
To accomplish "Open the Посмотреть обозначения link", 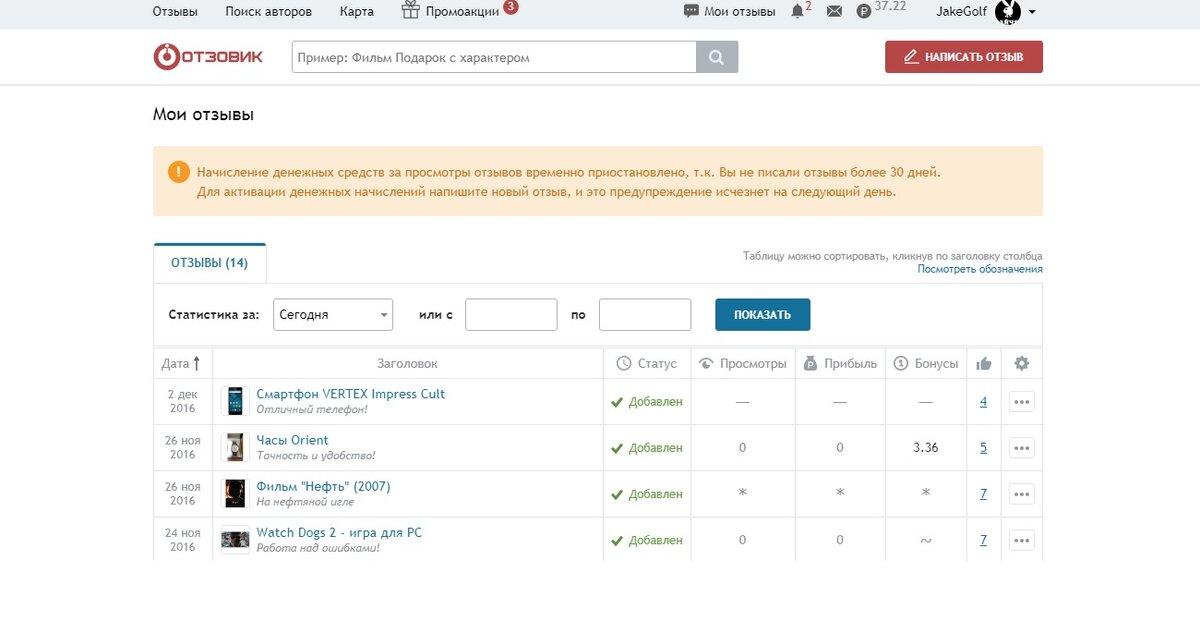I will [x=980, y=269].
